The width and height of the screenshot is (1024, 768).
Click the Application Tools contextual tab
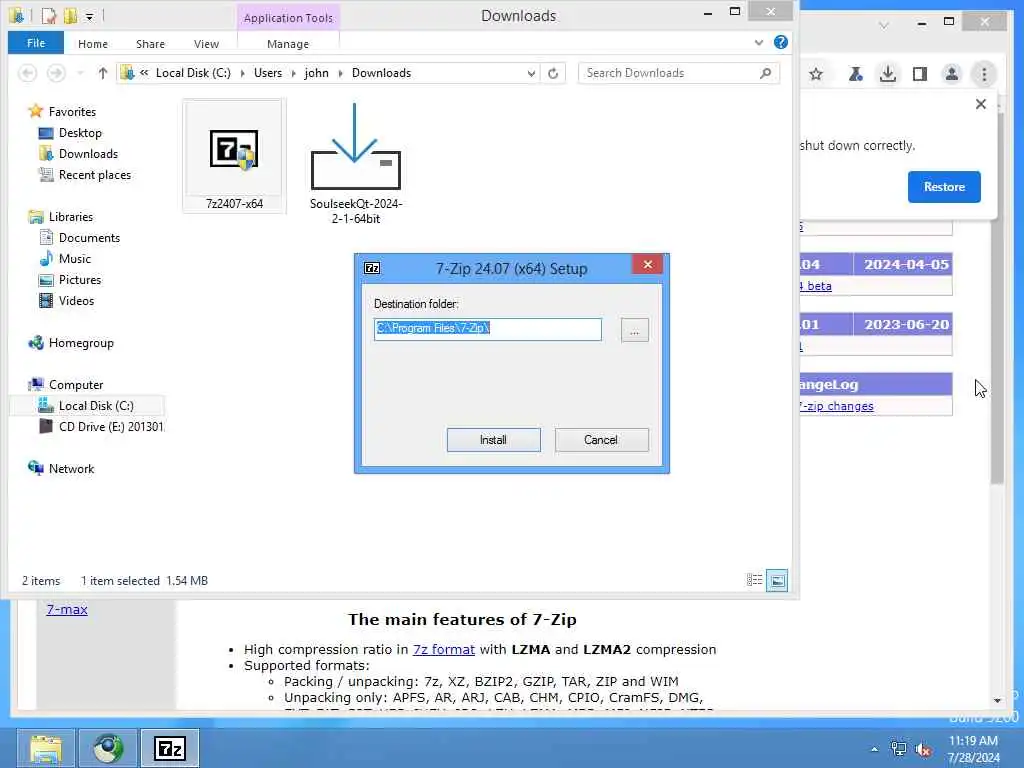coord(288,18)
